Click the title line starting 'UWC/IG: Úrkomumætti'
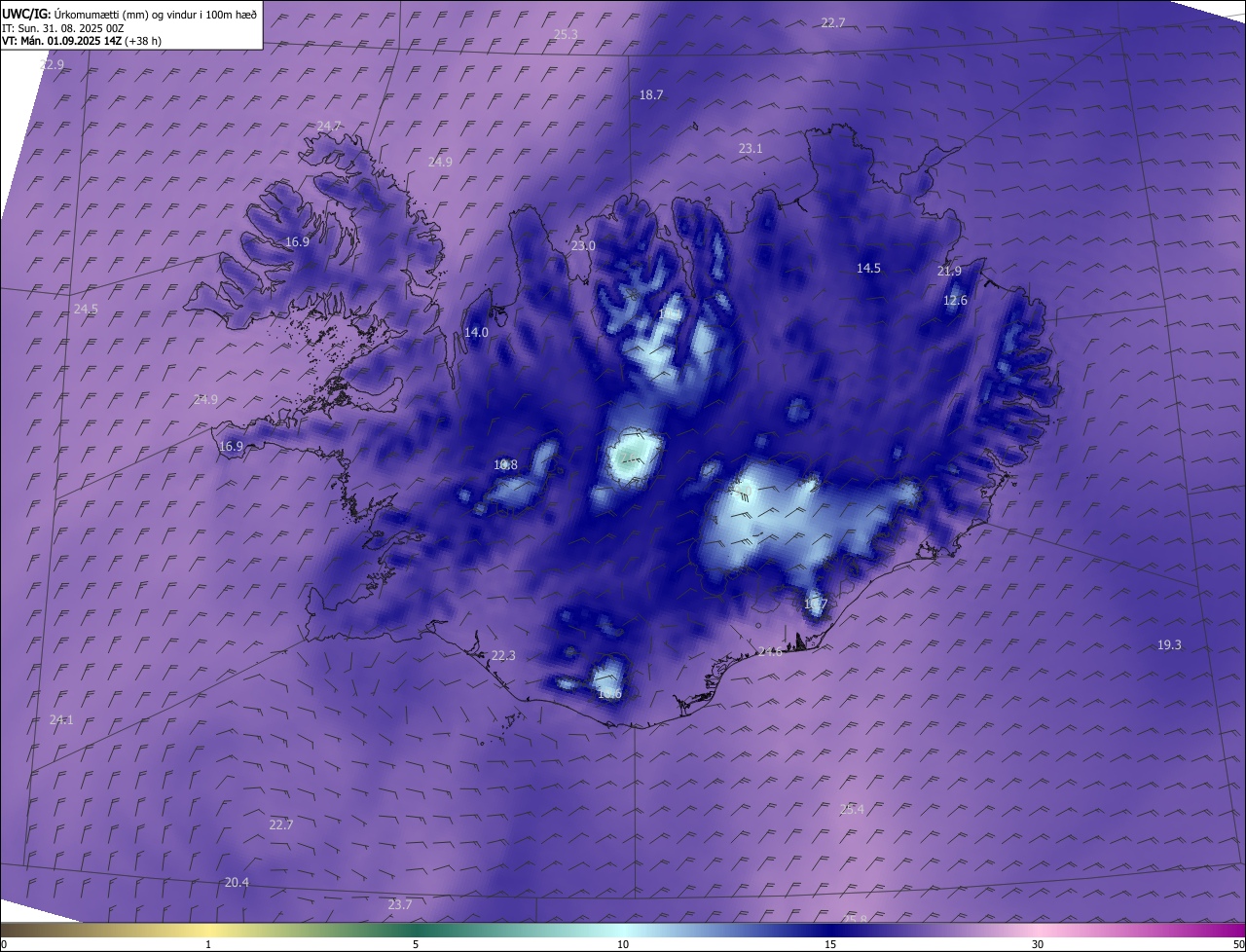Viewport: 1246px width, 952px height. 129,14
